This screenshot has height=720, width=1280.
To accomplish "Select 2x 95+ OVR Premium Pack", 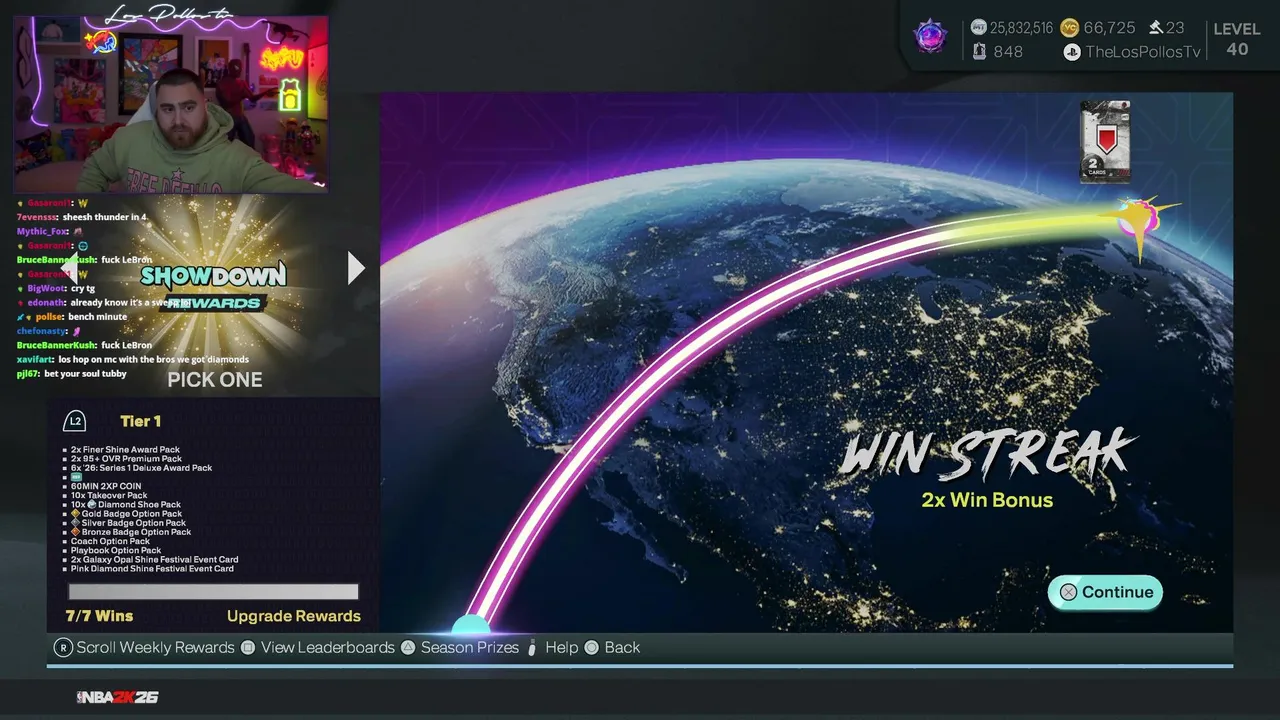I will 126,459.
